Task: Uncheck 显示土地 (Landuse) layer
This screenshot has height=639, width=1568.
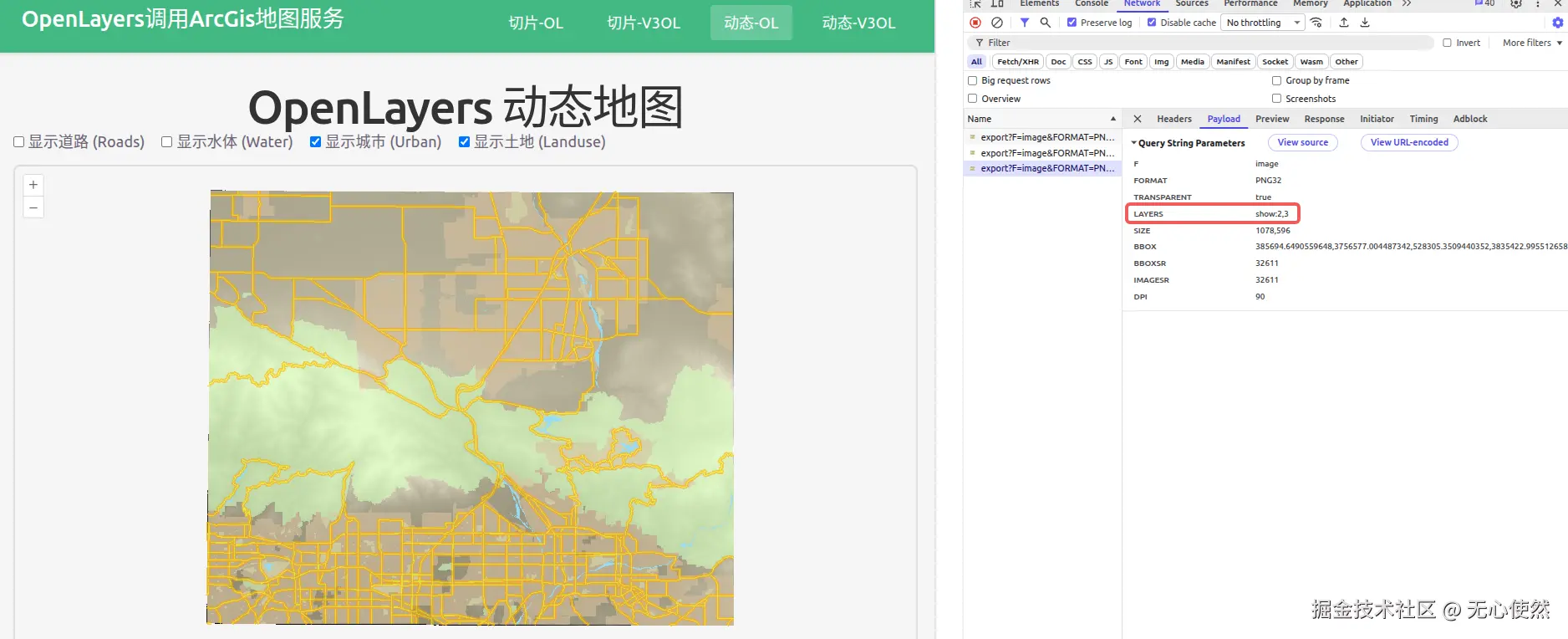Action: (x=464, y=142)
